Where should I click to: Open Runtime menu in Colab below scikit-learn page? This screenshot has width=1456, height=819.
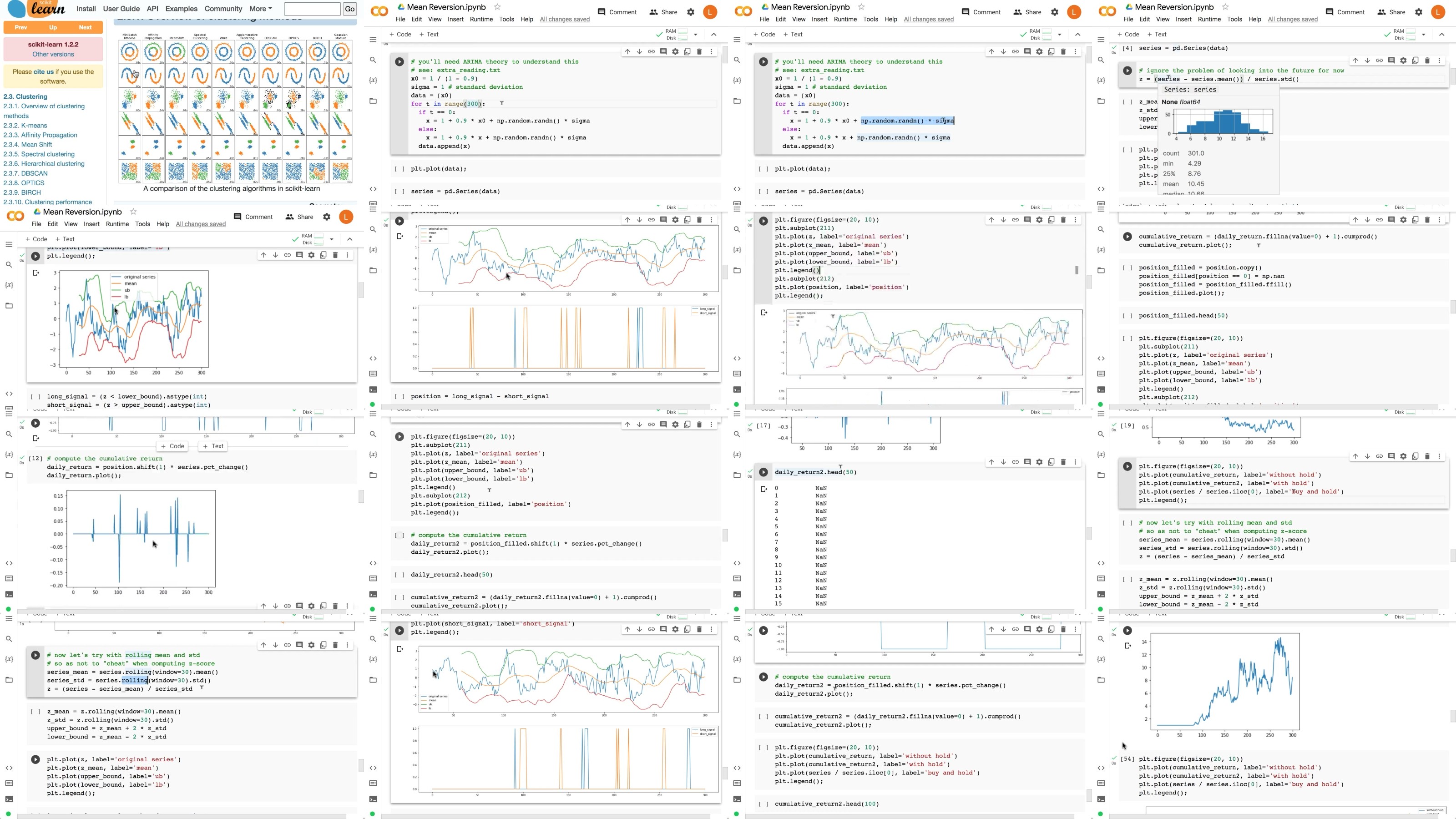[x=117, y=224]
